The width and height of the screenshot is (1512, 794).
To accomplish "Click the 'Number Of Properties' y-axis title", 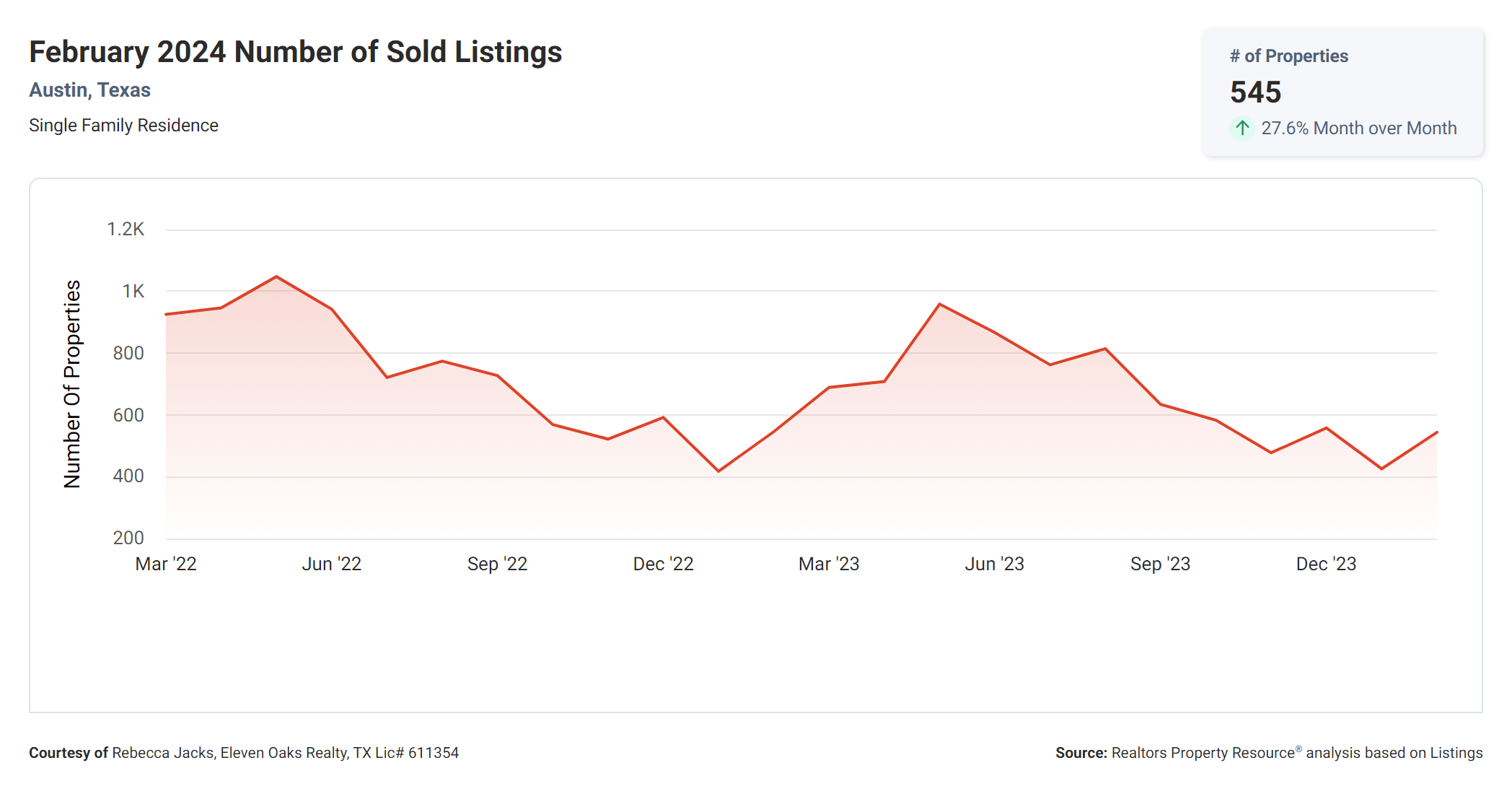I will 72,384.
